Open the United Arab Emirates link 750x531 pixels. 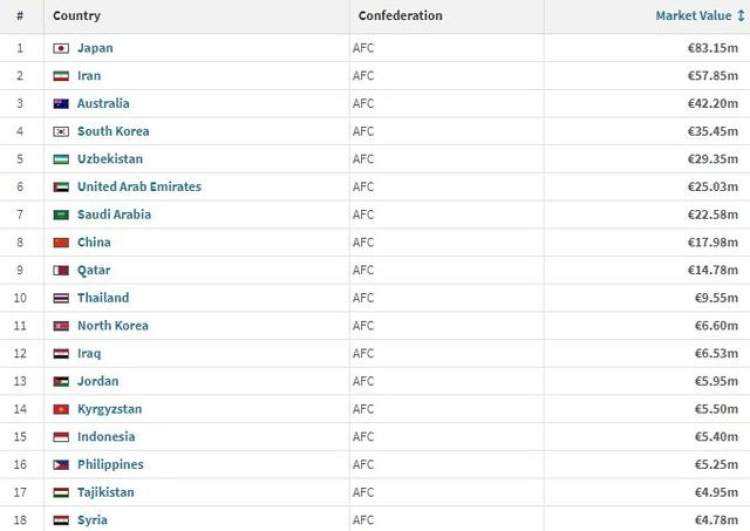[x=139, y=187]
